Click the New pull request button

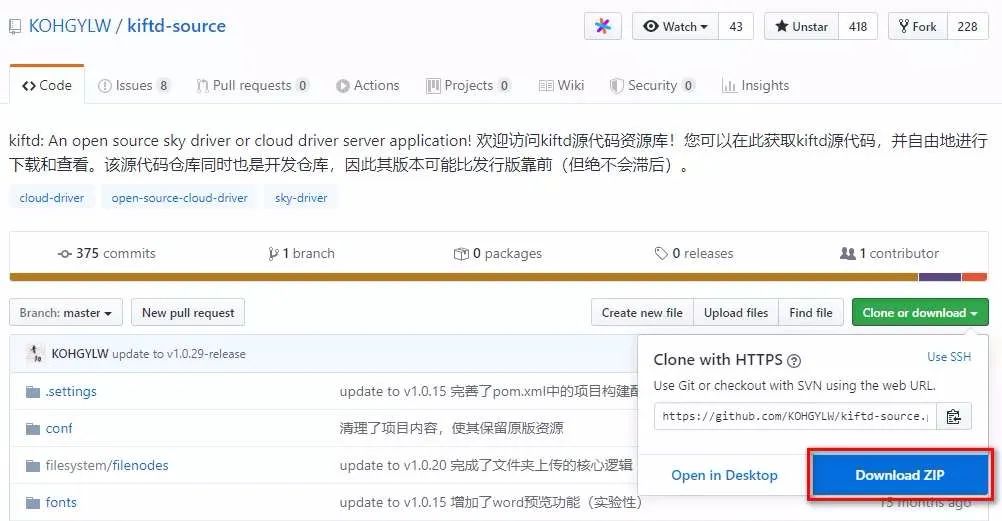[x=188, y=313]
